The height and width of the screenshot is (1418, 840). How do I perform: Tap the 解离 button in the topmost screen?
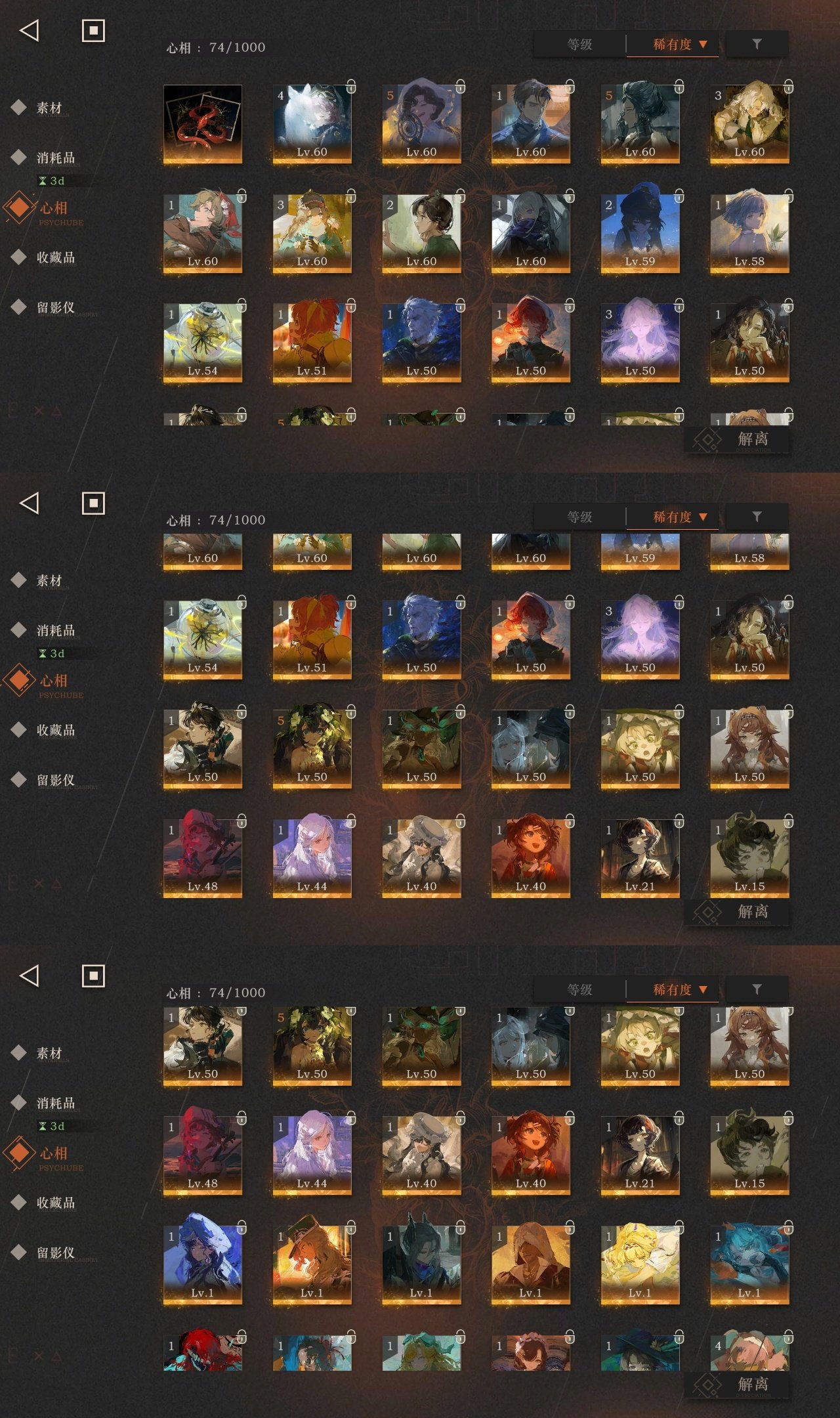736,439
